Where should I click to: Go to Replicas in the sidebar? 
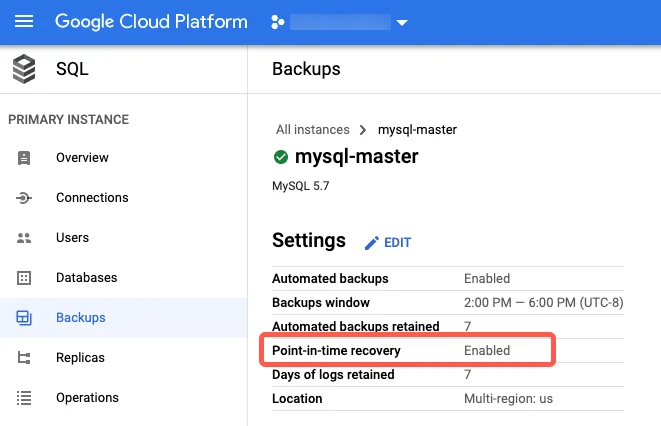pyautogui.click(x=80, y=358)
